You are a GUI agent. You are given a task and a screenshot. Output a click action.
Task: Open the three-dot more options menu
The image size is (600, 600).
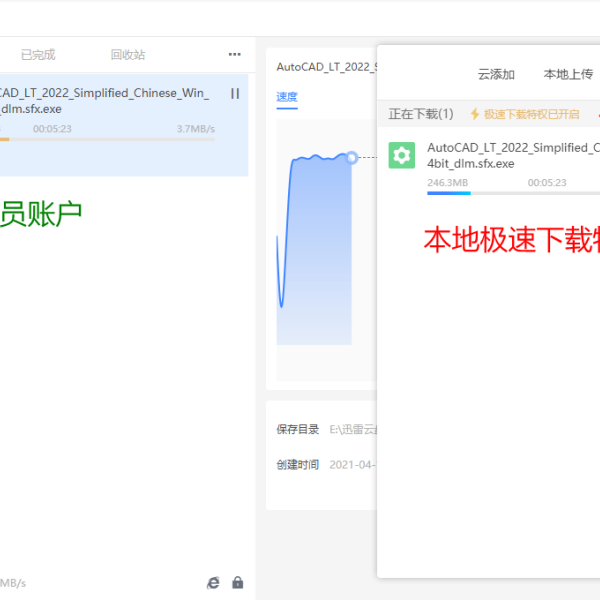pyautogui.click(x=235, y=54)
